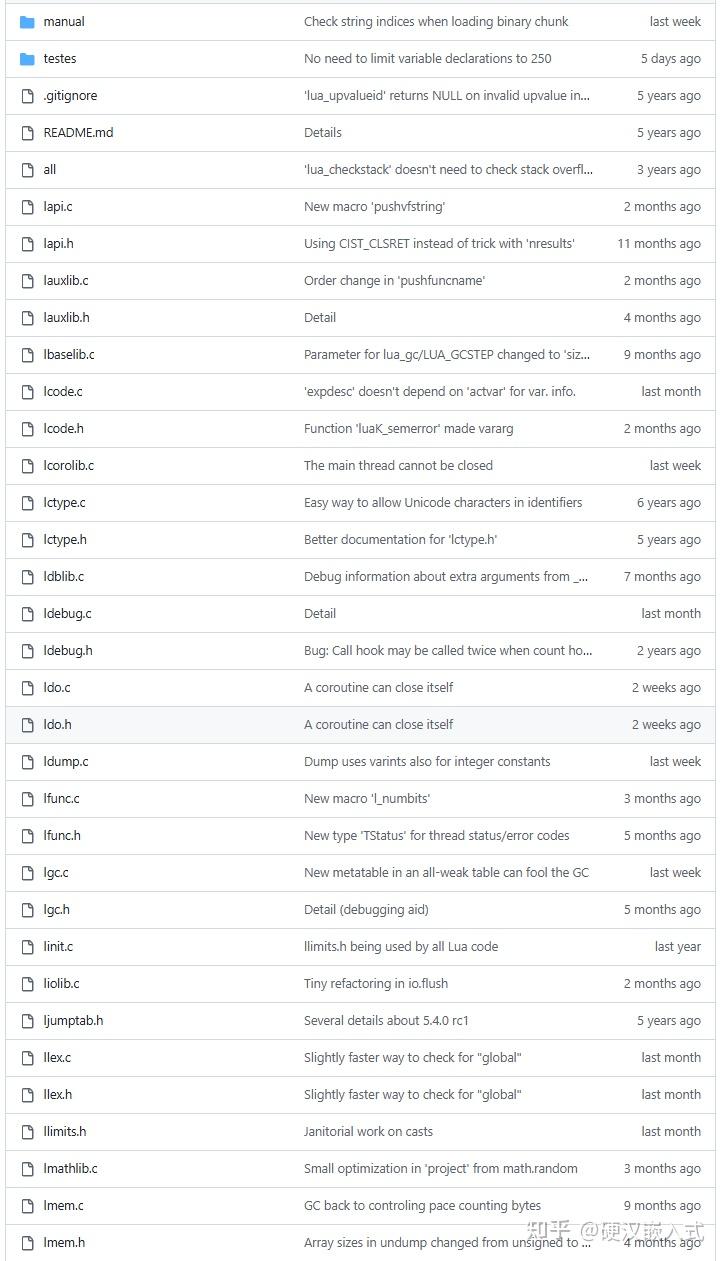The image size is (722, 1261).
Task: Click the file icon beside README.md
Action: click(x=27, y=133)
